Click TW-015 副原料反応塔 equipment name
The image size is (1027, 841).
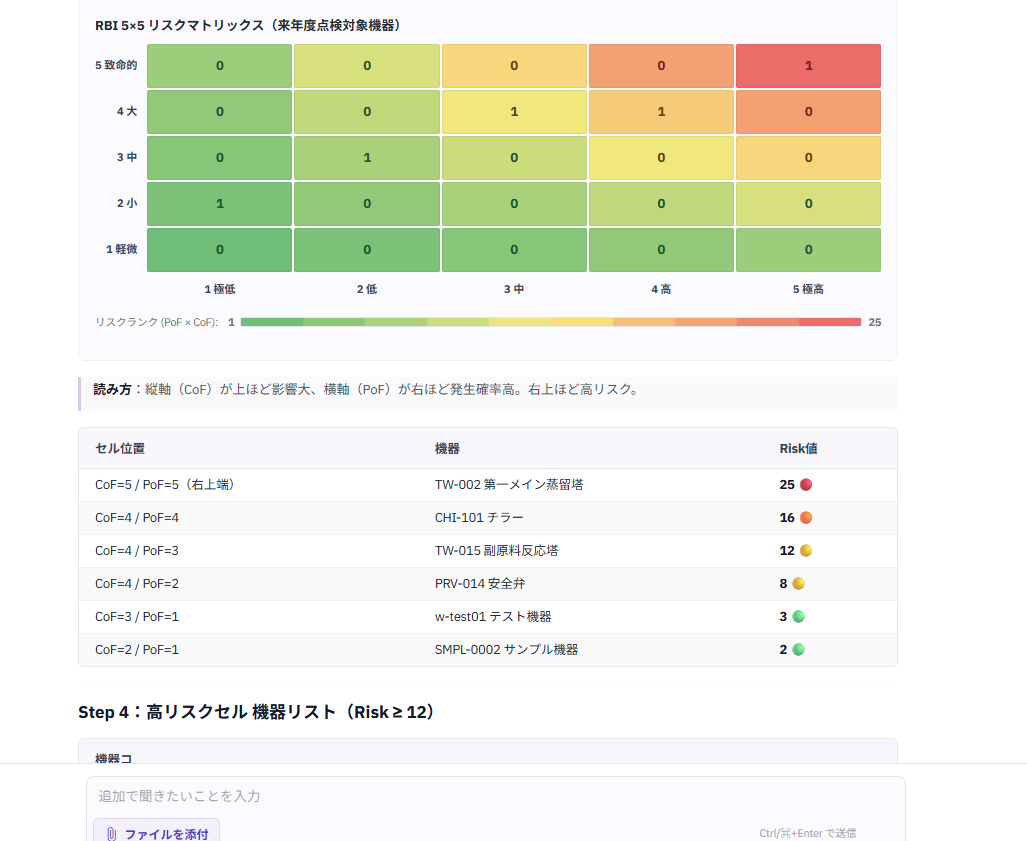tap(496, 551)
